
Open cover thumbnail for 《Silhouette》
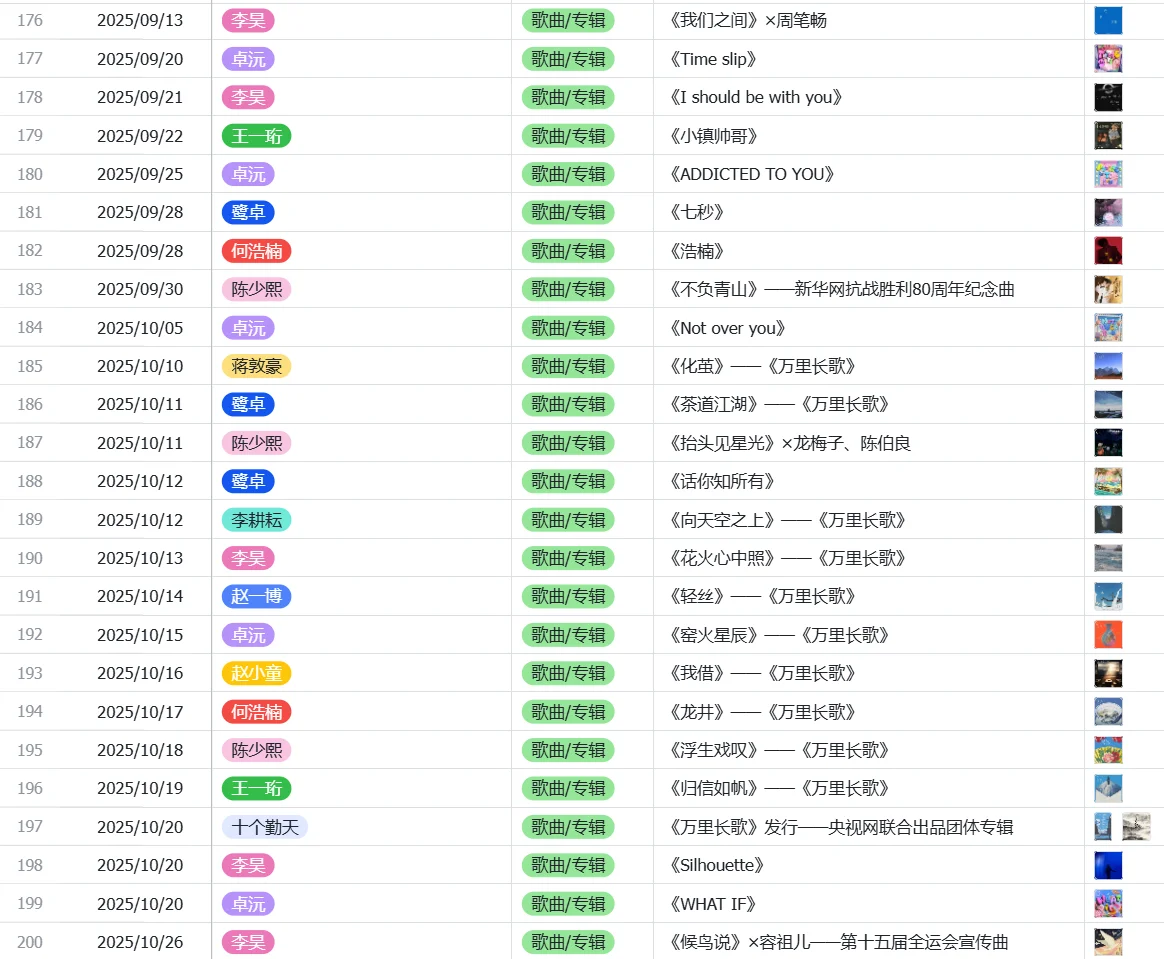(x=1108, y=865)
